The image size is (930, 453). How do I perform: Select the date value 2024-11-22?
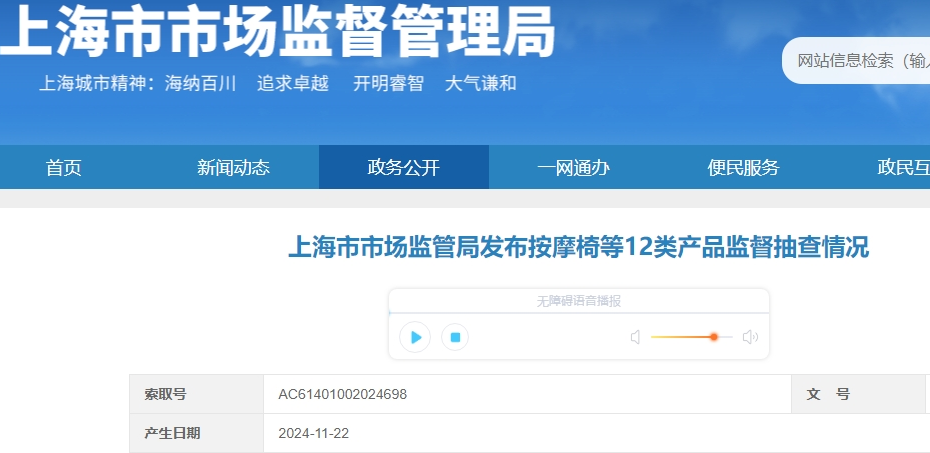coord(314,433)
